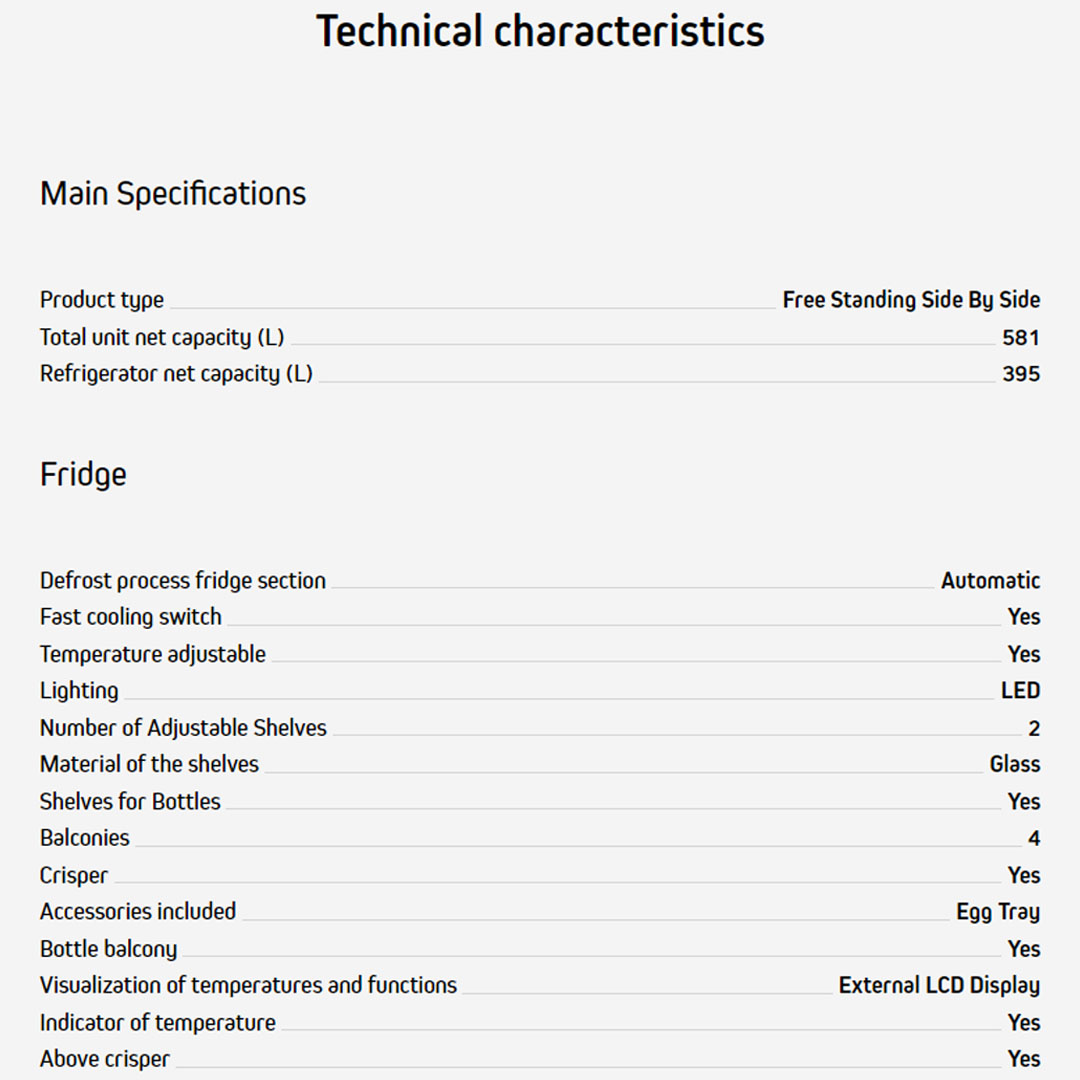The image size is (1080, 1080).
Task: Click the Technical characteristics page title
Action: click(540, 31)
